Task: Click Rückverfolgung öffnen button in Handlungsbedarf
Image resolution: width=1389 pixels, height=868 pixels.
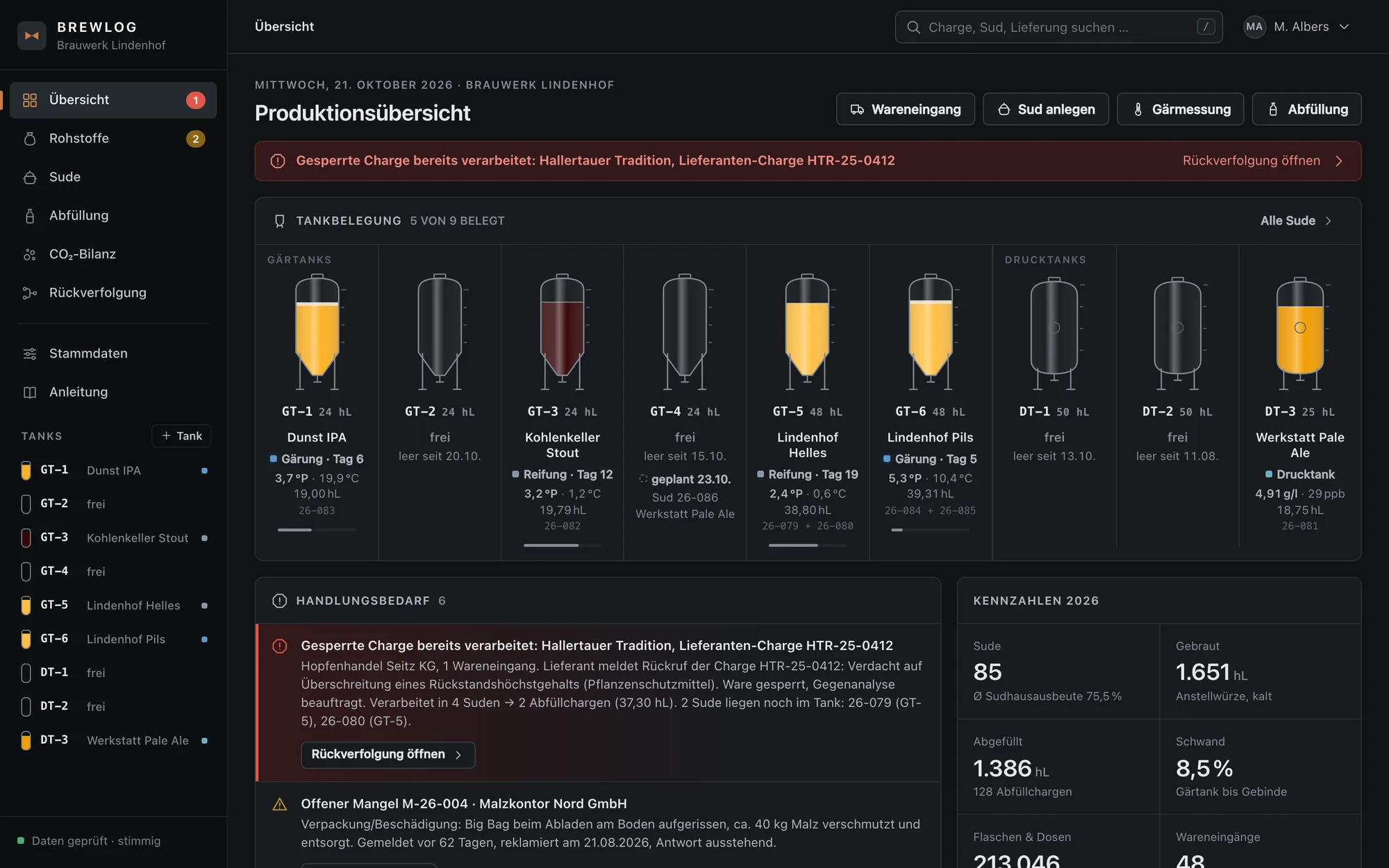Action: click(x=388, y=754)
